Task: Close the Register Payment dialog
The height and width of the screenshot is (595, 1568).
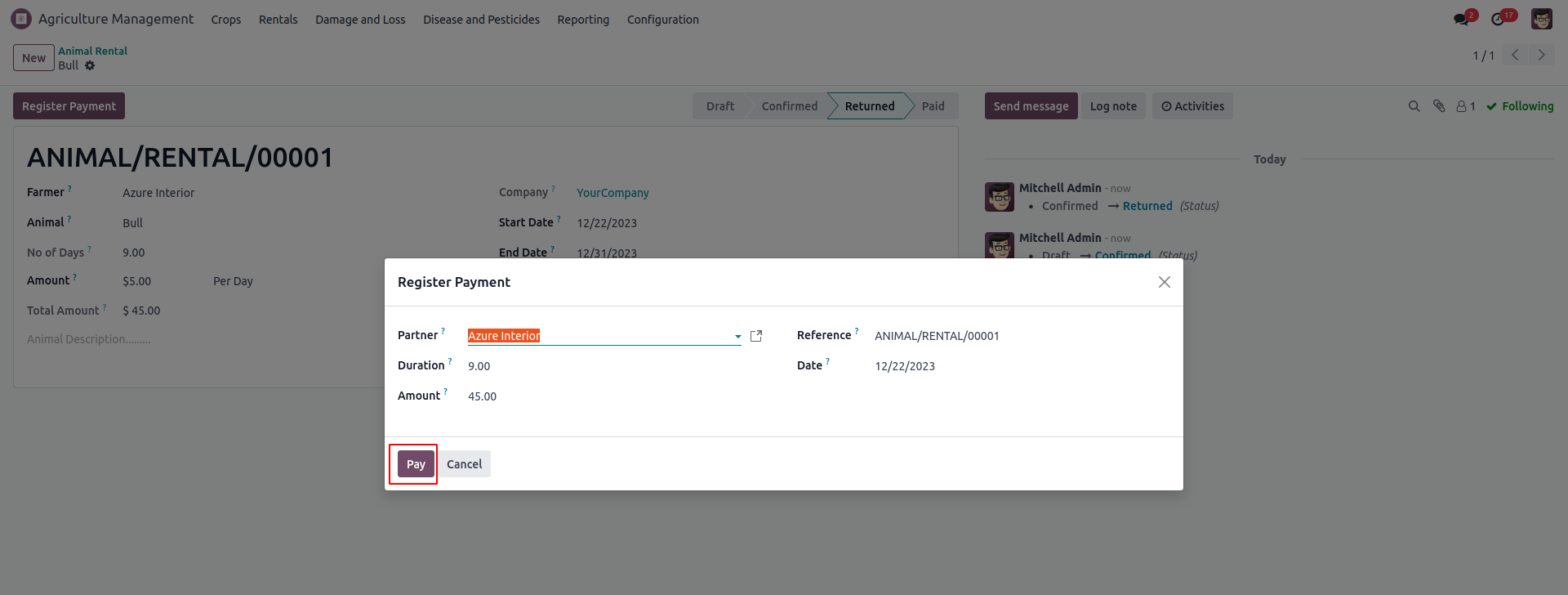Action: (1164, 282)
